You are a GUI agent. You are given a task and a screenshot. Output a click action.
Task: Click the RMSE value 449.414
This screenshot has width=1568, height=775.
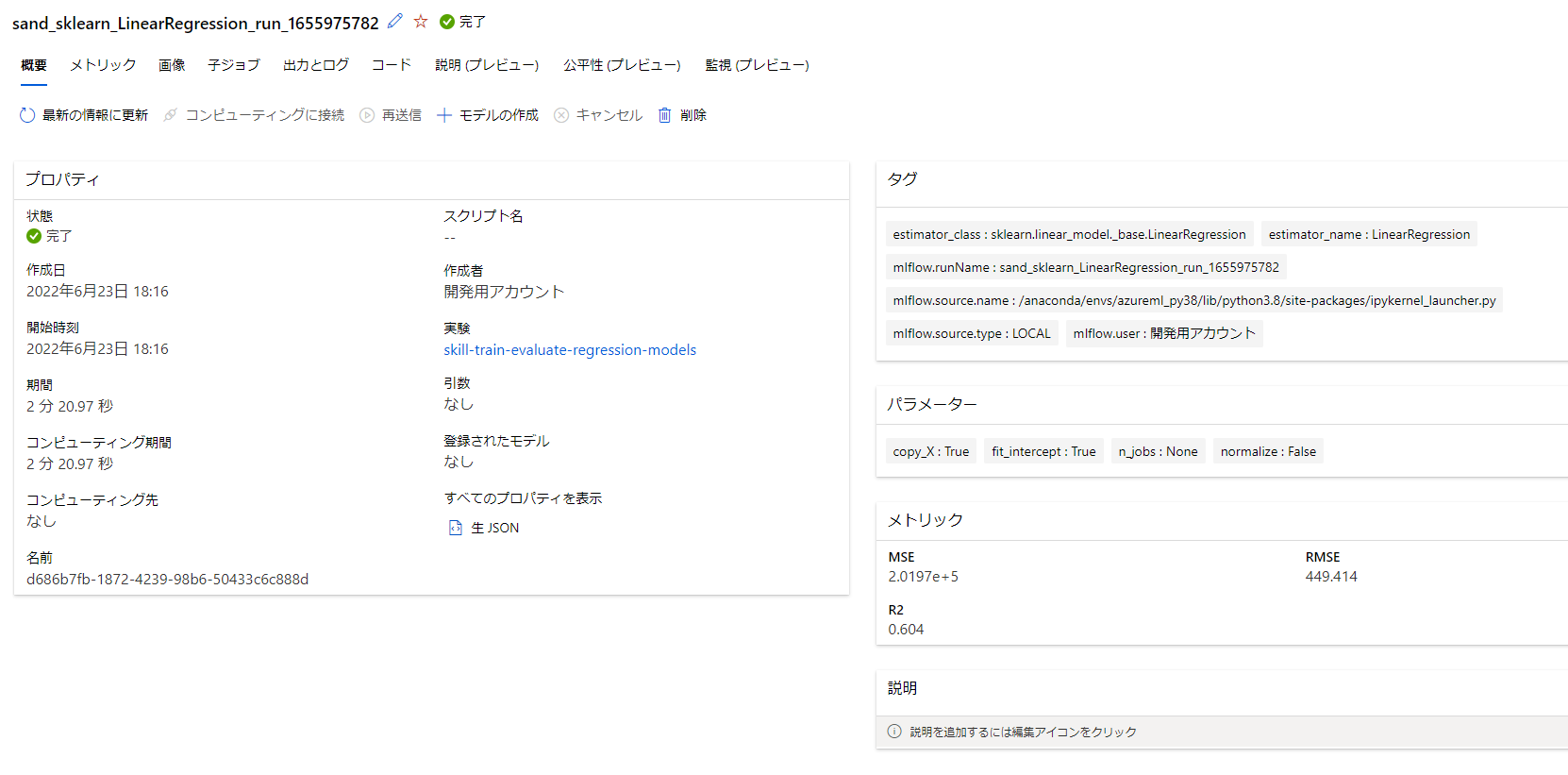coord(1331,577)
